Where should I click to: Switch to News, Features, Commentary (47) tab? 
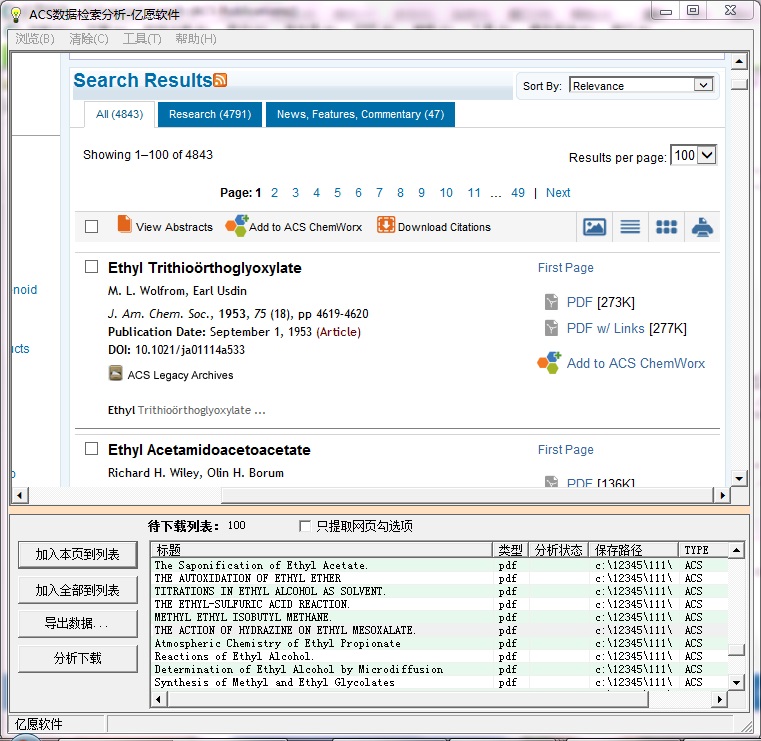coord(360,115)
